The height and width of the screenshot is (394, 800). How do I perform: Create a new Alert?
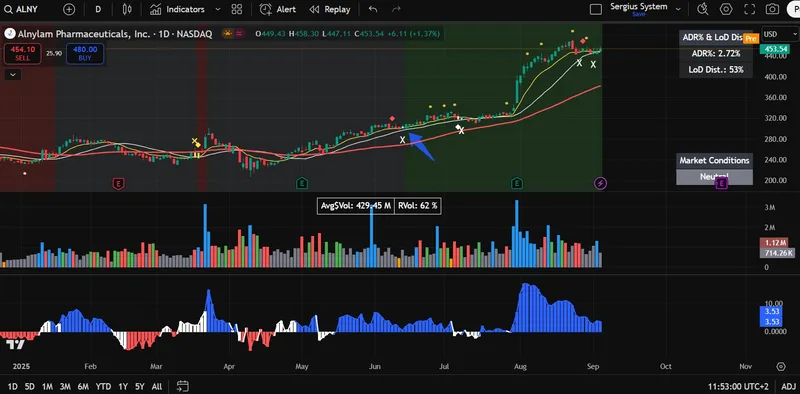click(x=278, y=9)
